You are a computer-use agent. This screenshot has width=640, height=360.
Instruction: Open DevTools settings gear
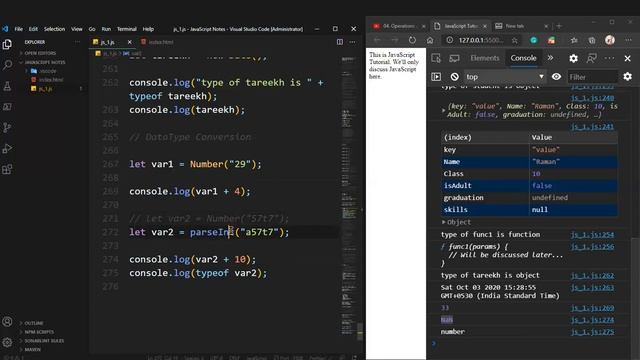click(x=573, y=58)
